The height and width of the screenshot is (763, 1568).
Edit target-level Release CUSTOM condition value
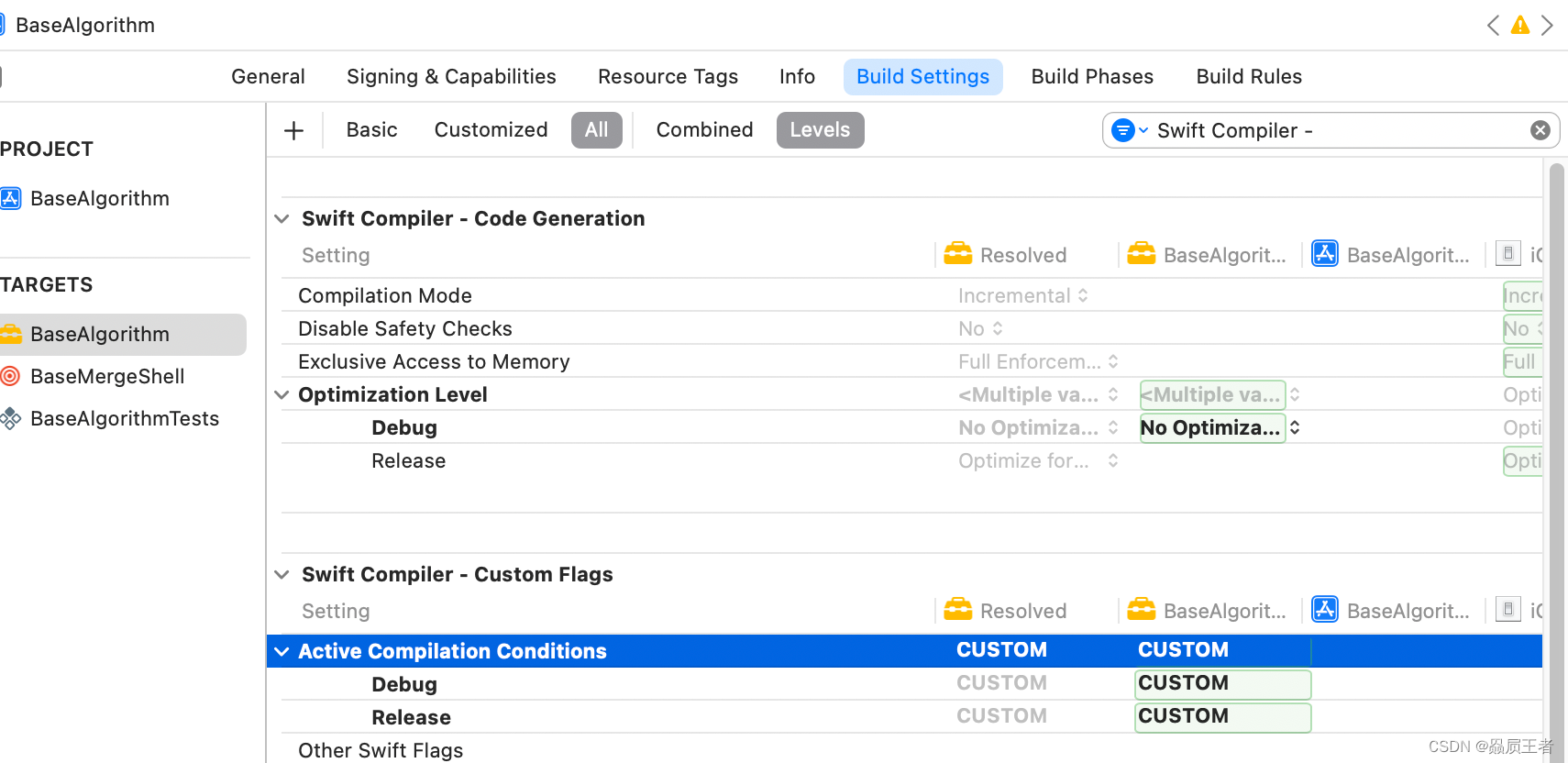(1223, 717)
